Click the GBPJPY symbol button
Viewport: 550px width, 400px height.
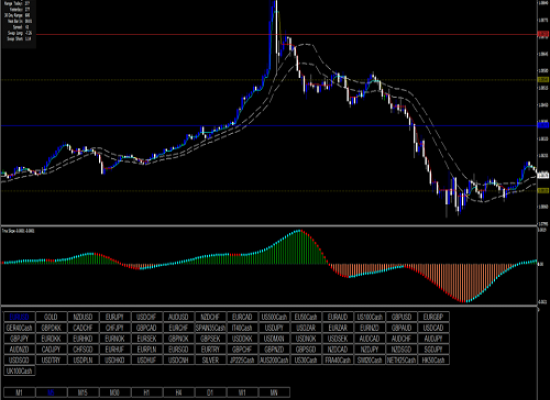pyautogui.click(x=19, y=339)
